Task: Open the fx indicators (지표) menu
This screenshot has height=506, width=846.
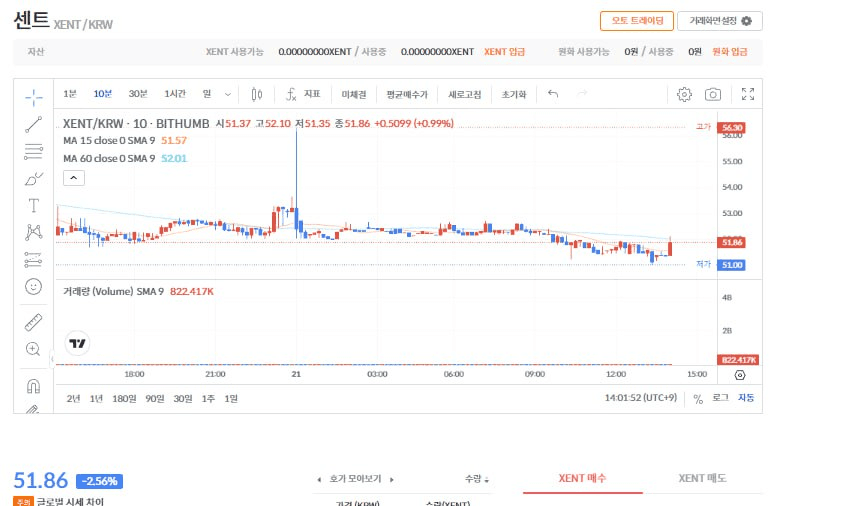Action: click(x=303, y=94)
